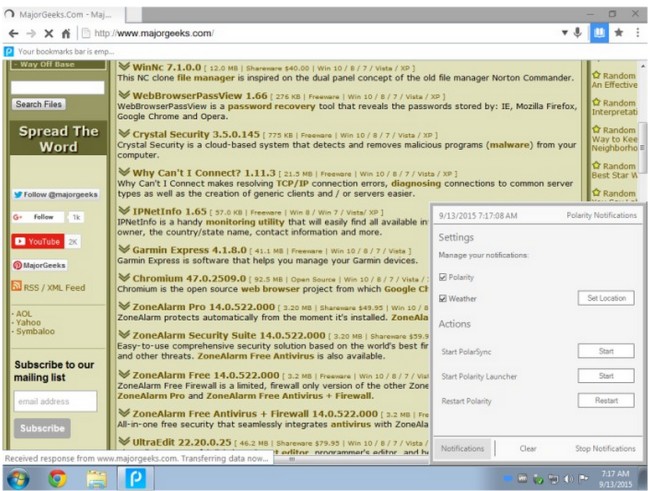Image resolution: width=650 pixels, height=491 pixels.
Task: Click the 'monitoring utility' keyword link
Action: (x=245, y=222)
